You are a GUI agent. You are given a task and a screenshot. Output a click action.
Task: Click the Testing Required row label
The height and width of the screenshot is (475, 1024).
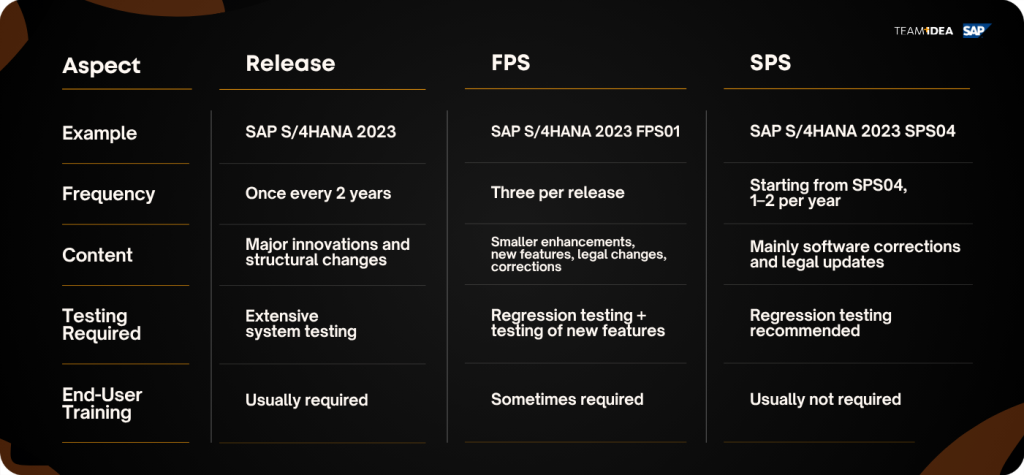(102, 325)
